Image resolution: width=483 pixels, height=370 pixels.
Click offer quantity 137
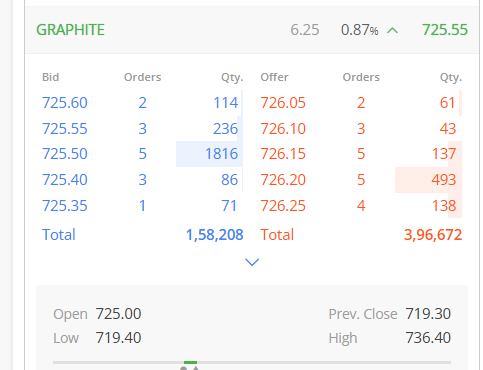tap(444, 154)
